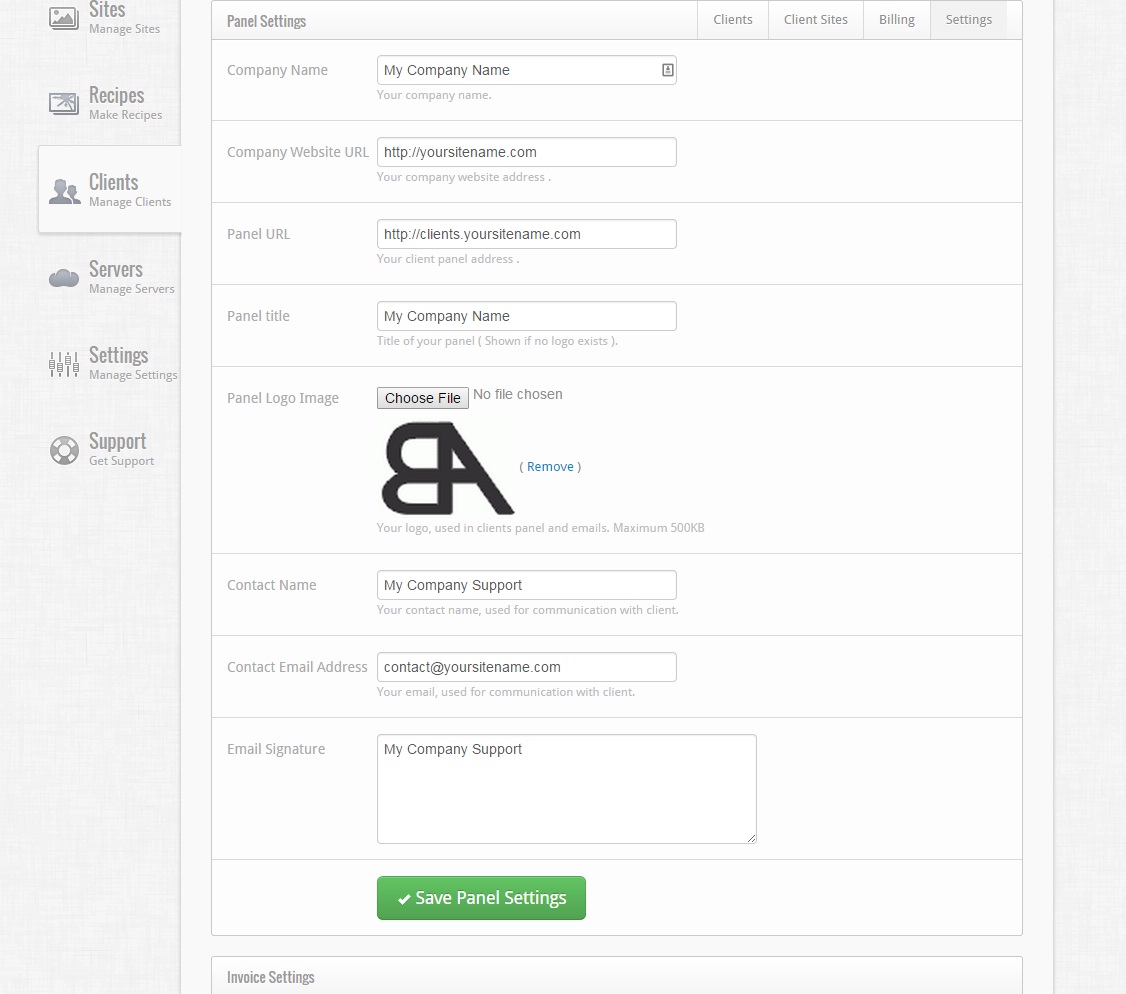This screenshot has height=994, width=1126.
Task: Expand the Invoice Settings section
Action: click(x=270, y=977)
